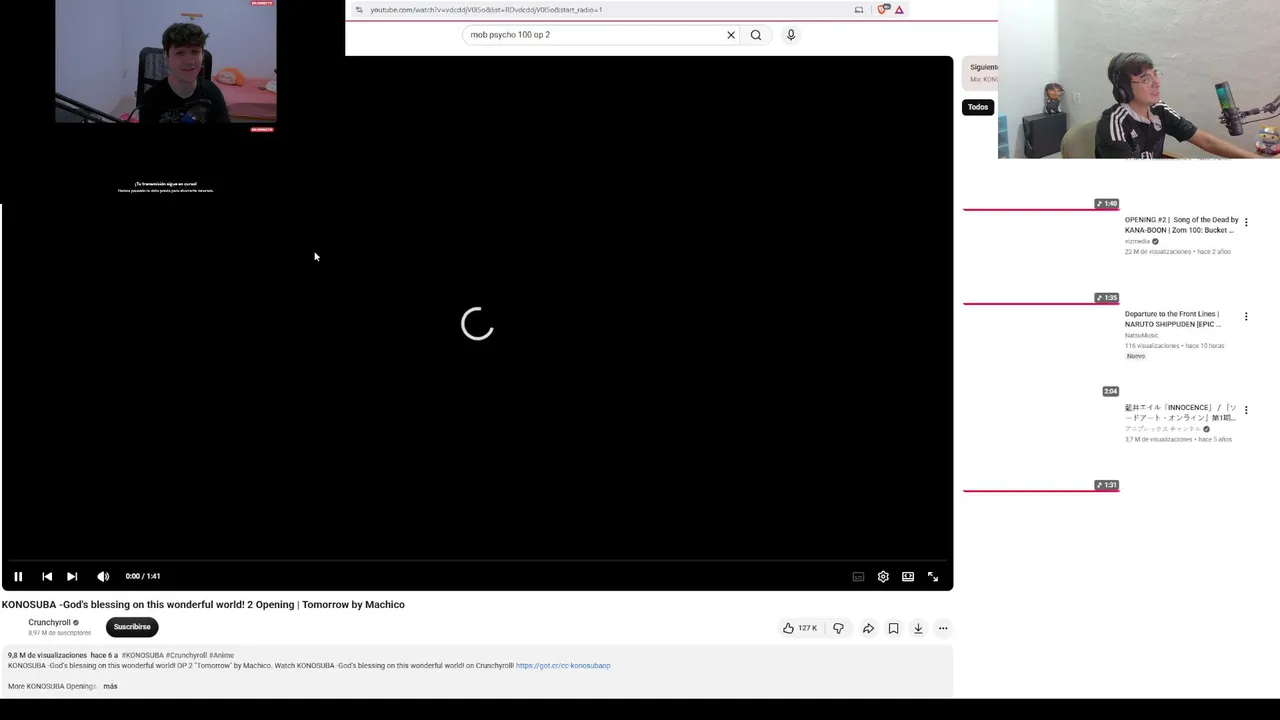Screen dimensions: 1280x720
Task: Click the '9,8 M de visualizaciones' text
Action: pyautogui.click(x=47, y=655)
